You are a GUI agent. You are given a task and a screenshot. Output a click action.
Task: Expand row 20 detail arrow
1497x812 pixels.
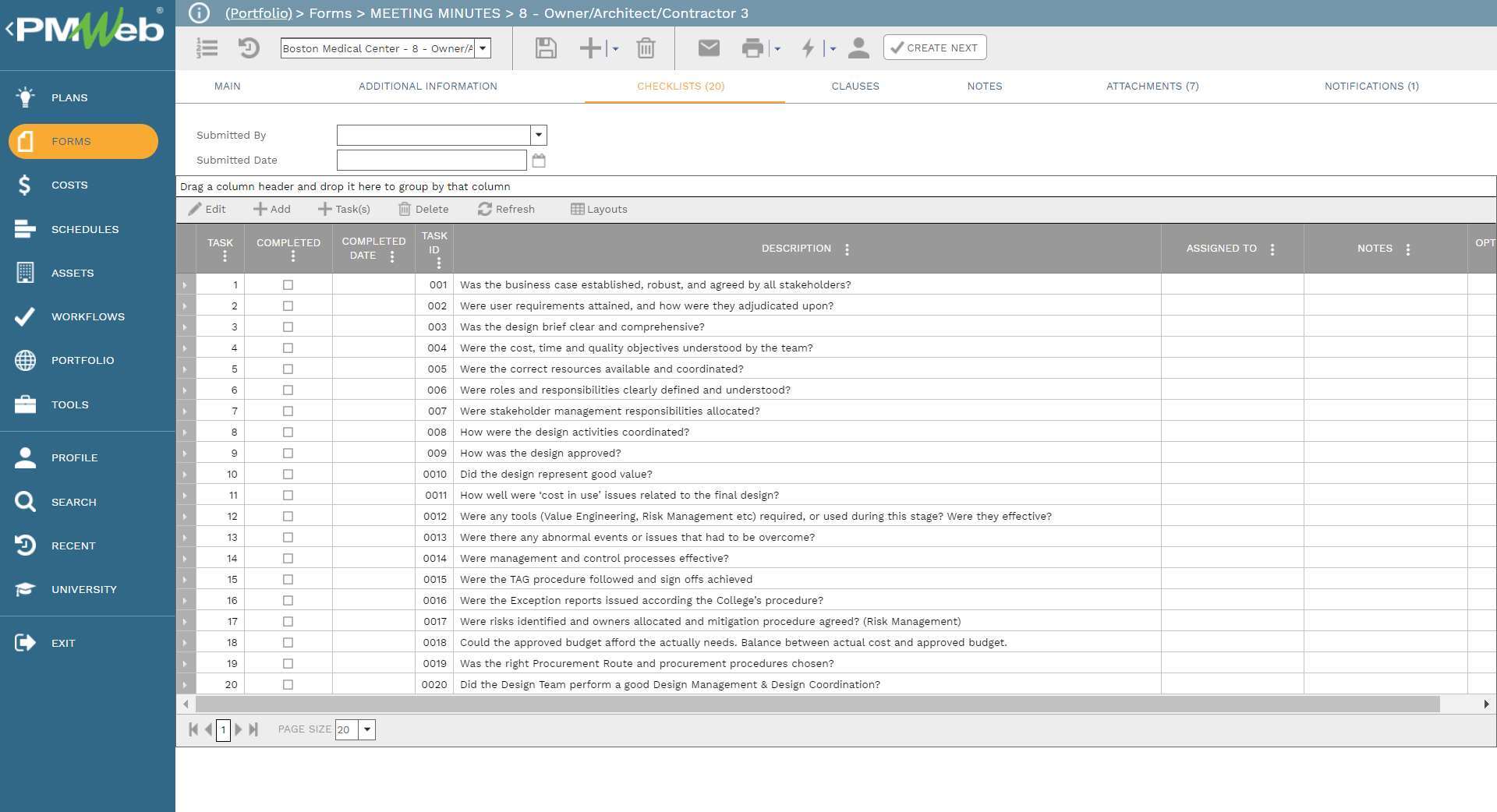pyautogui.click(x=186, y=685)
